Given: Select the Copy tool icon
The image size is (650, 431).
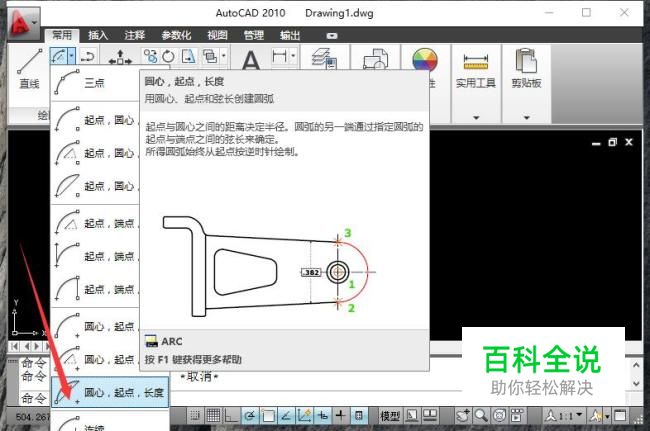Looking at the screenshot, I should (150, 56).
